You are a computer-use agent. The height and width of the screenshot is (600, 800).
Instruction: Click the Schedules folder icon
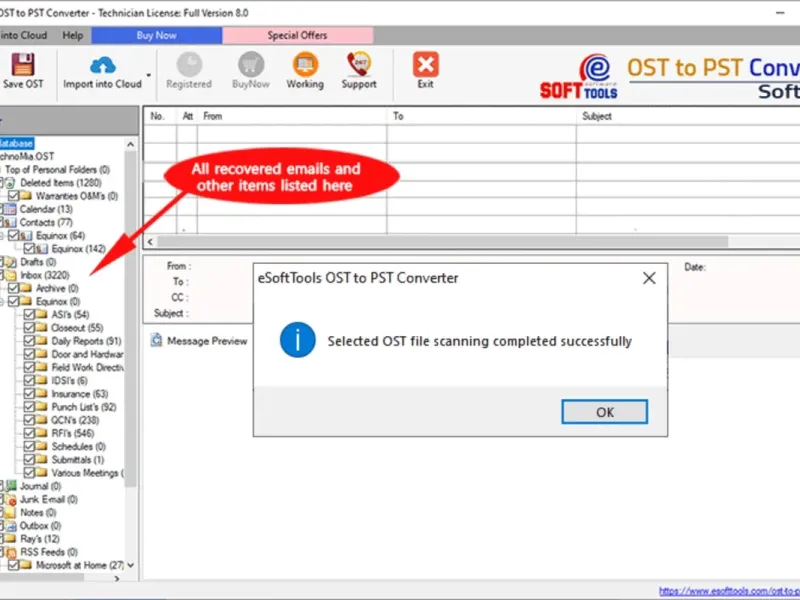click(x=41, y=446)
